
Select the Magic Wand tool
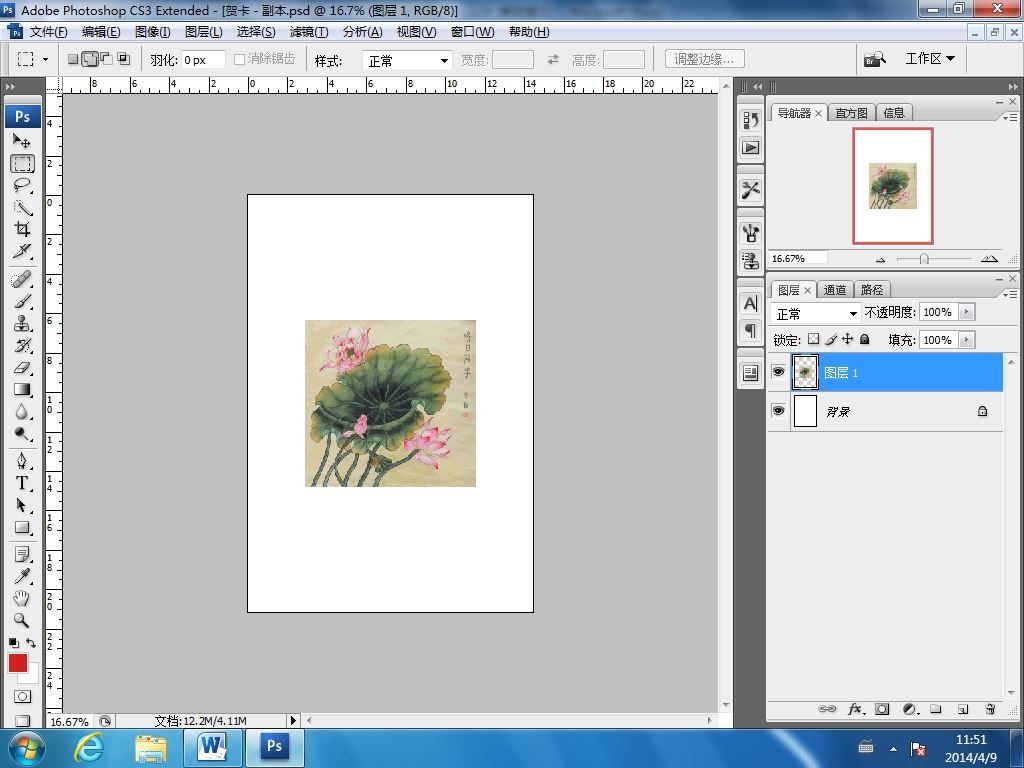click(x=22, y=207)
